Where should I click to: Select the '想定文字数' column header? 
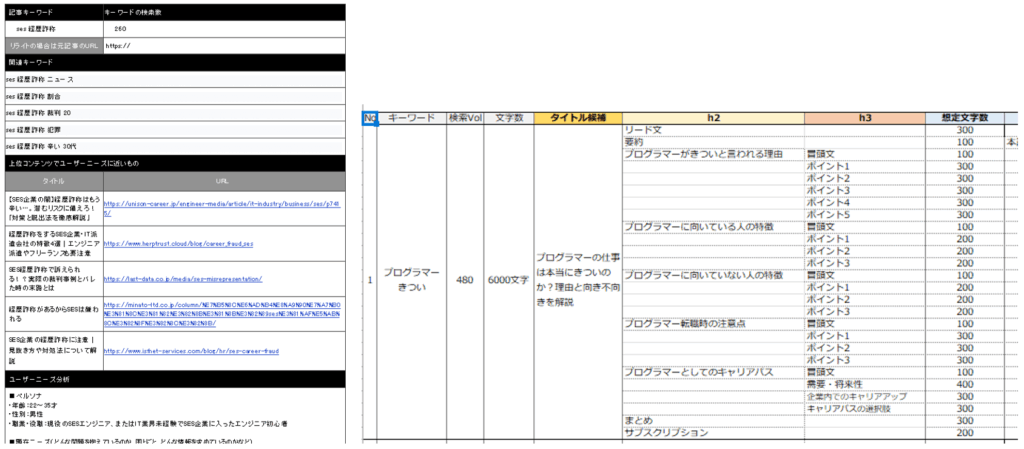[x=965, y=118]
